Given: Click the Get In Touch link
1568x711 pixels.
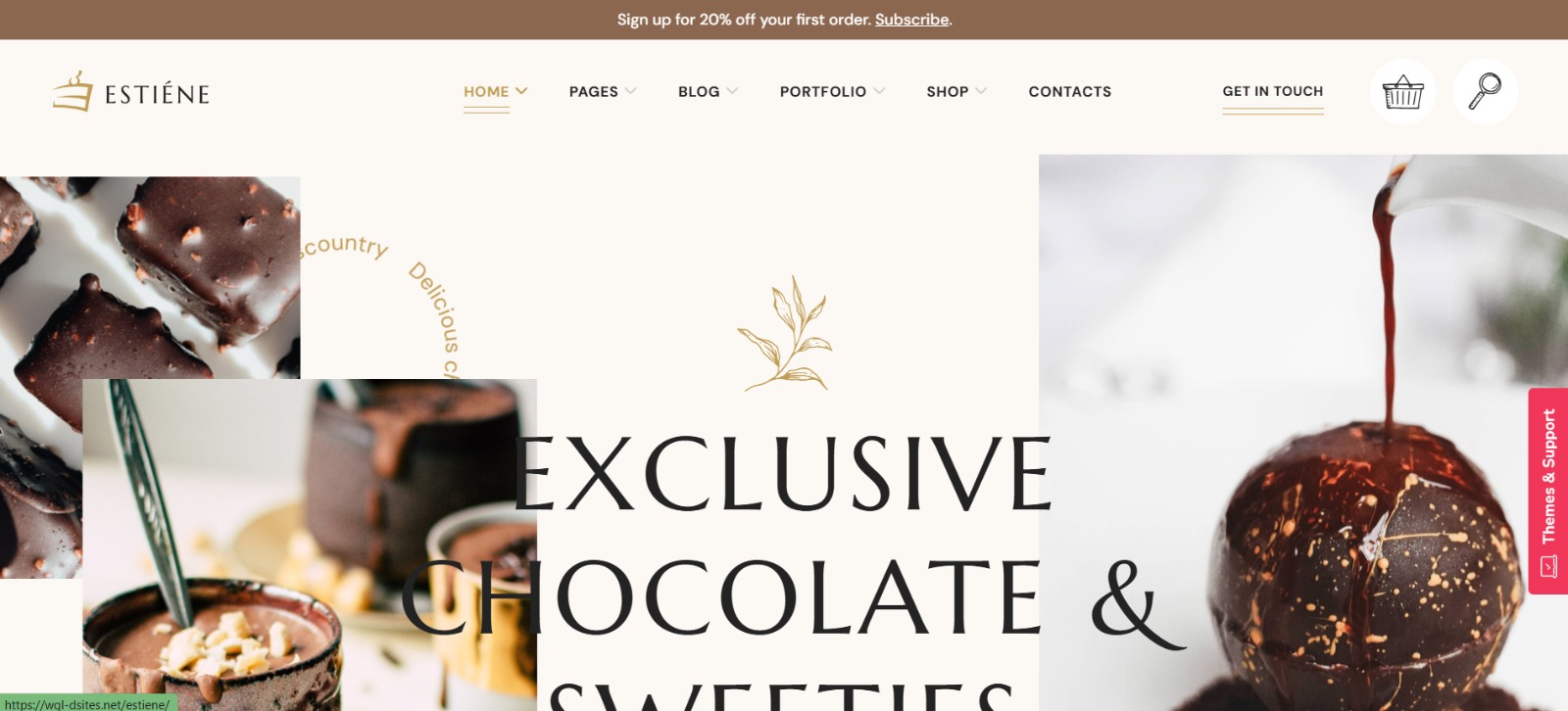Looking at the screenshot, I should (x=1273, y=91).
